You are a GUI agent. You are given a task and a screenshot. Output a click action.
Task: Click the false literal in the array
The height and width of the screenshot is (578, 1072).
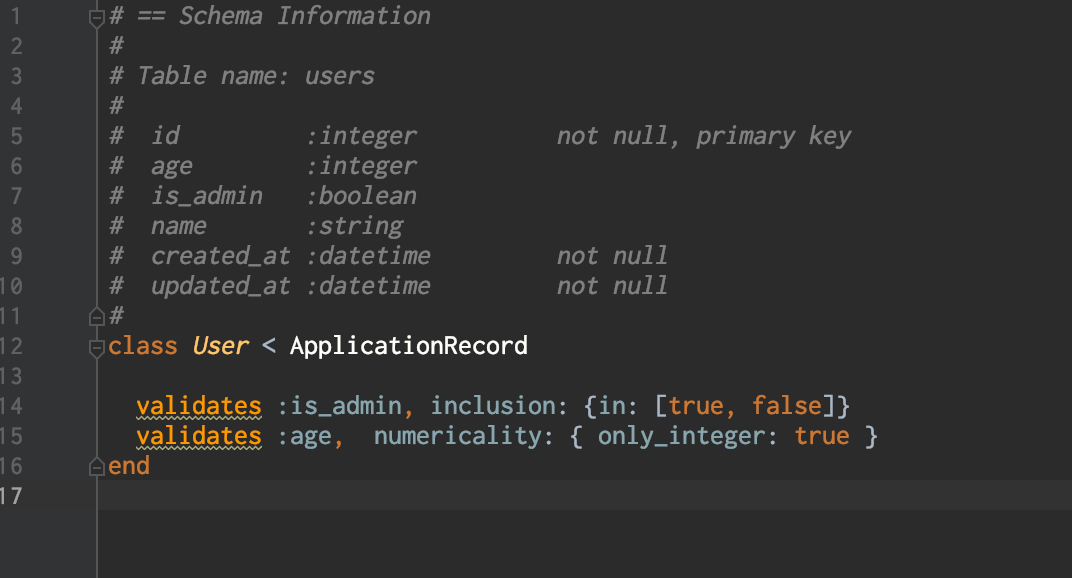pyautogui.click(x=787, y=406)
